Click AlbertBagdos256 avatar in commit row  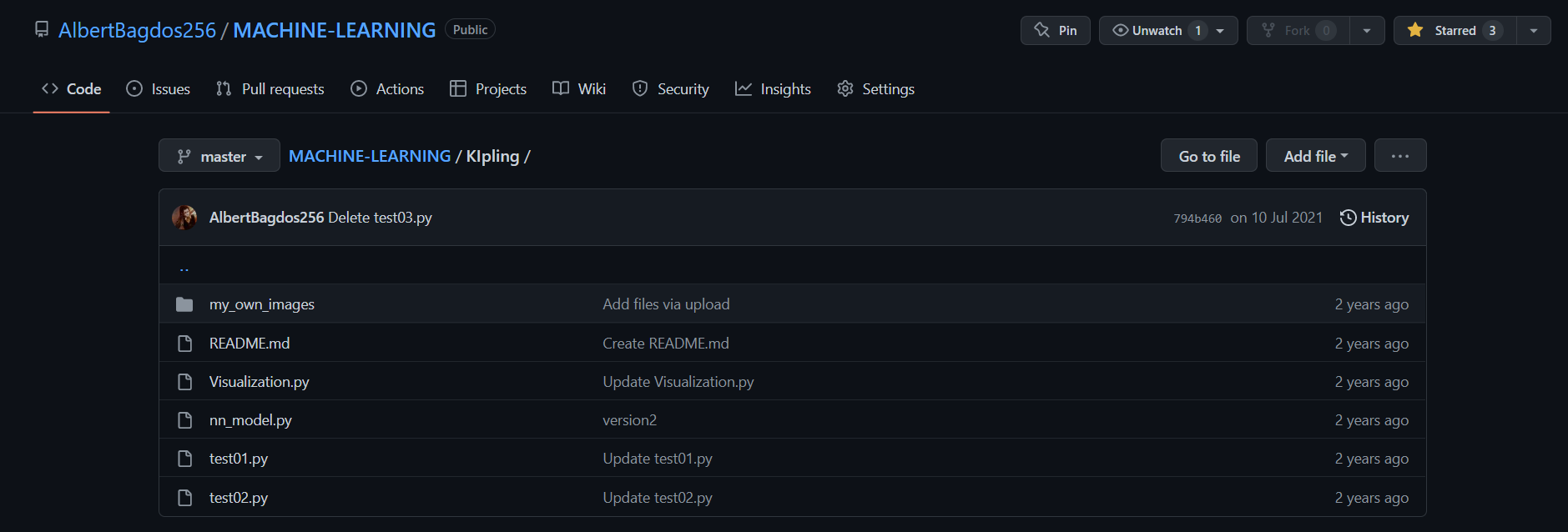coord(184,218)
